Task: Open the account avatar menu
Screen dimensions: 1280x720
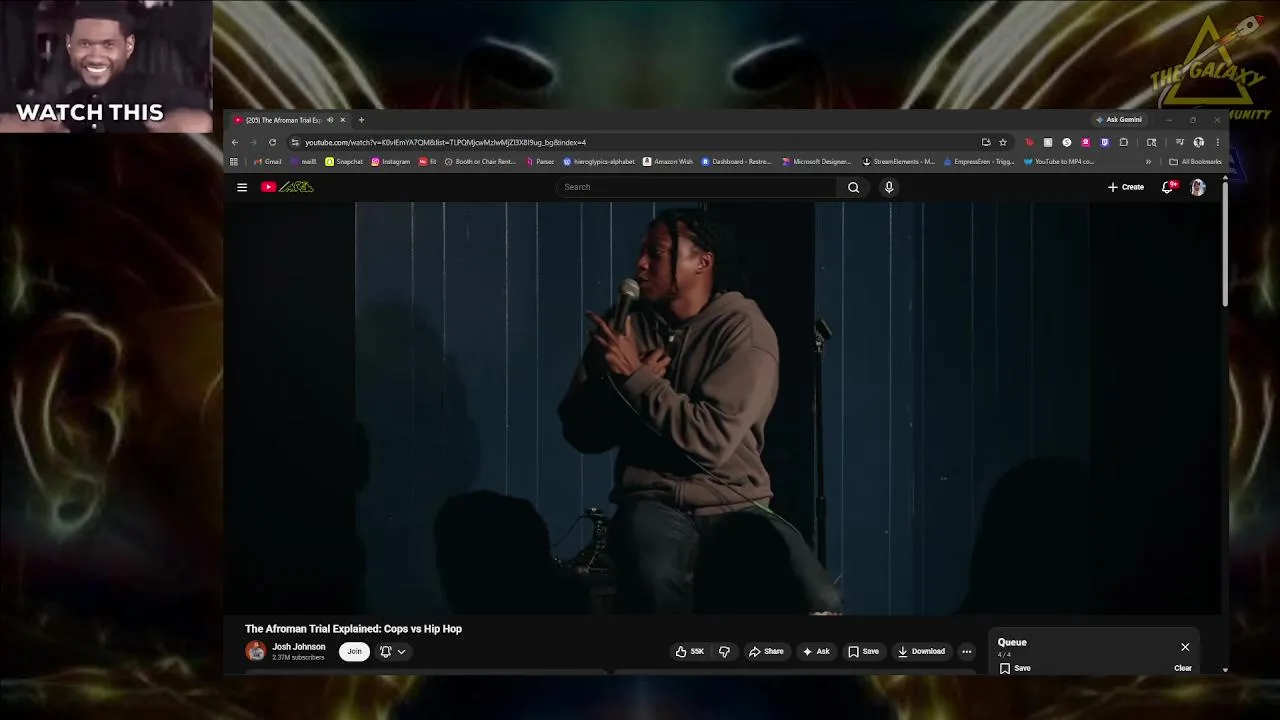Action: (x=1198, y=187)
